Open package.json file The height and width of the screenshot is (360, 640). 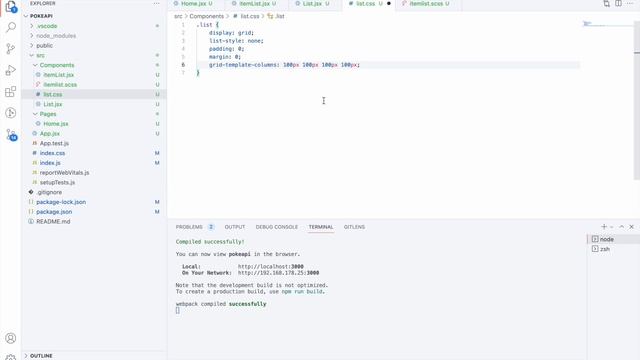tap(54, 212)
